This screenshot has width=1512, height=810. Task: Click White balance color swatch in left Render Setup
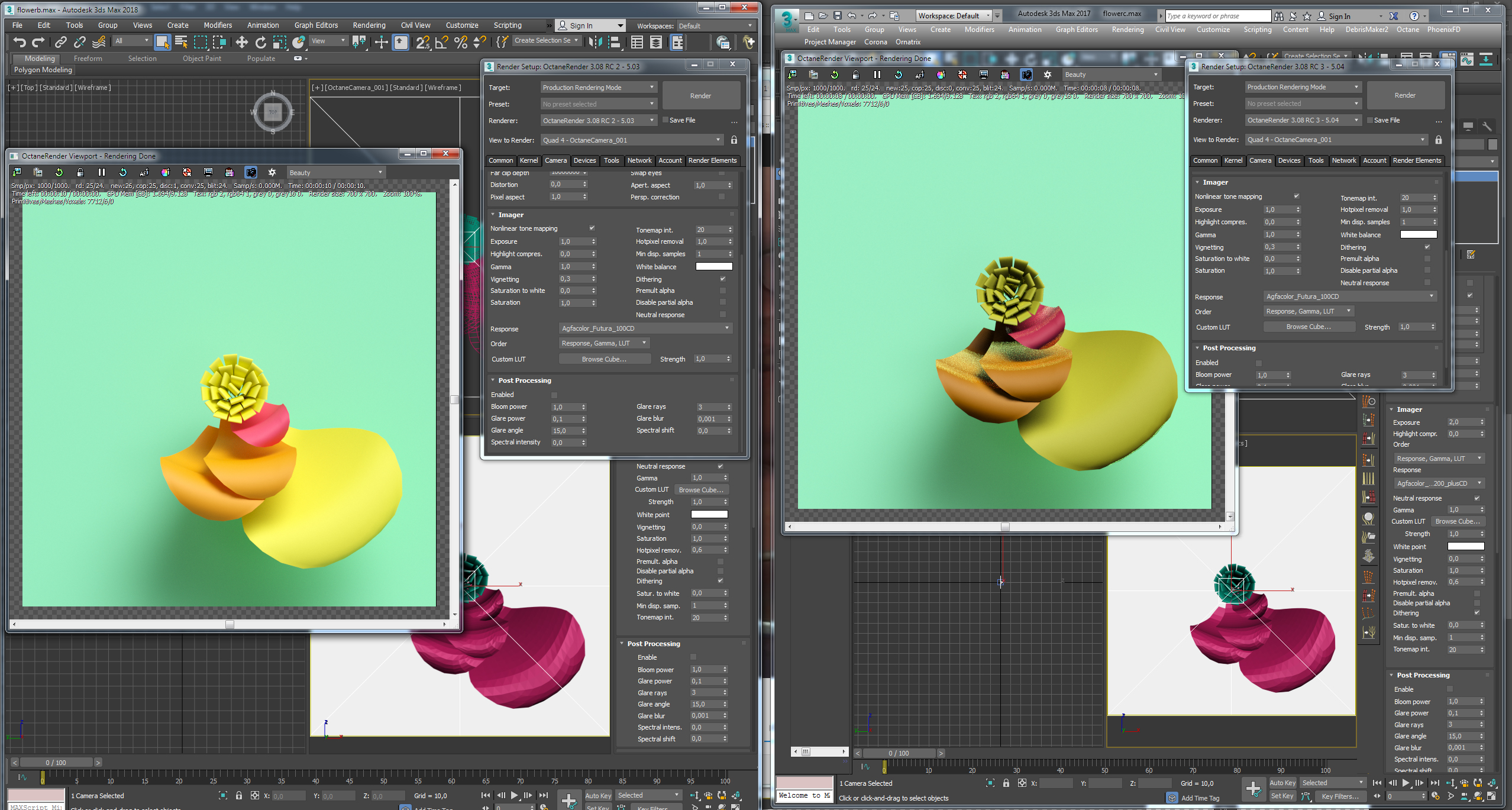tap(713, 267)
